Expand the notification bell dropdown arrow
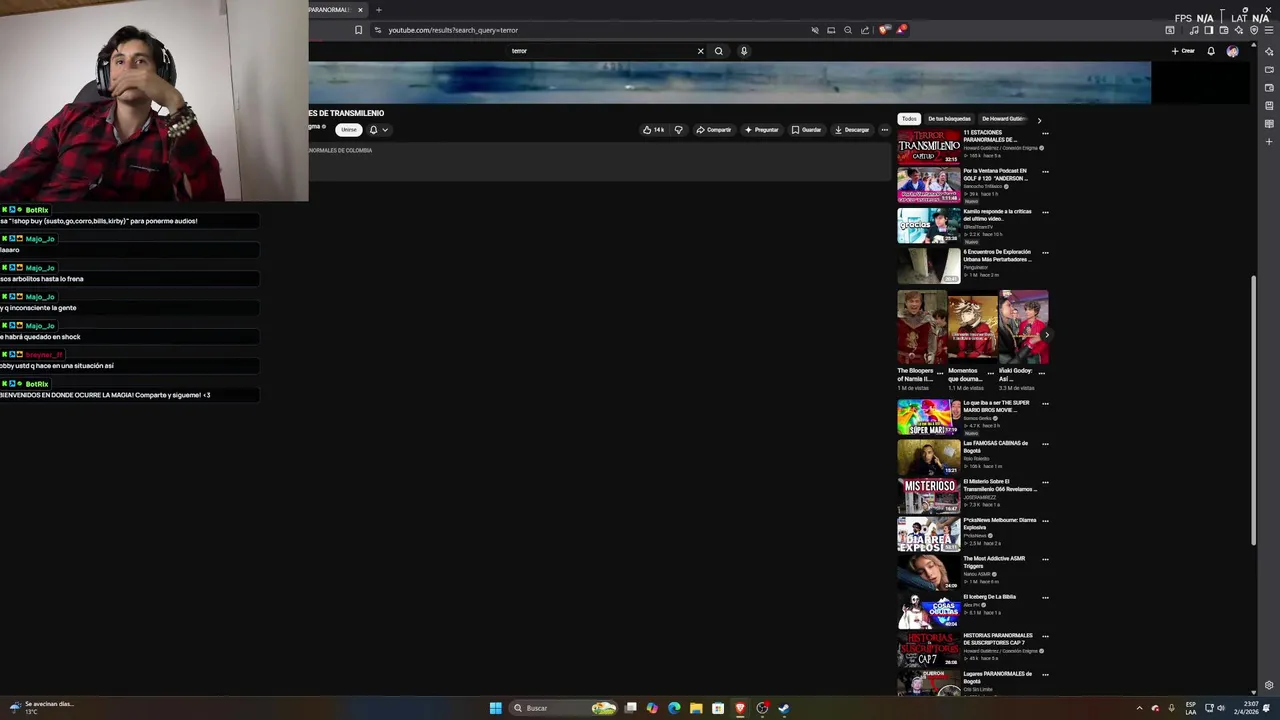The width and height of the screenshot is (1280, 720). pyautogui.click(x=385, y=130)
